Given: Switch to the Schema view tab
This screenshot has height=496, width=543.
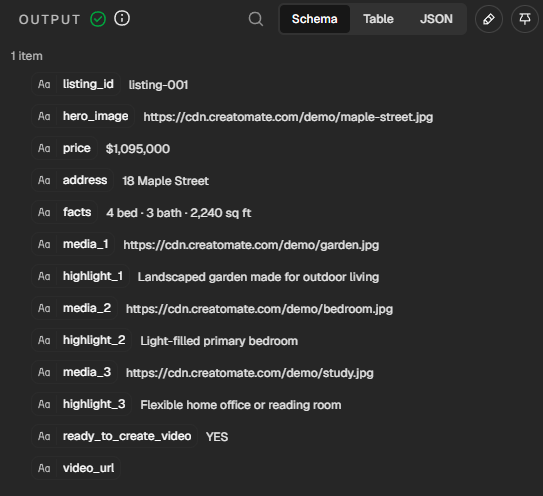Looking at the screenshot, I should pyautogui.click(x=314, y=19).
